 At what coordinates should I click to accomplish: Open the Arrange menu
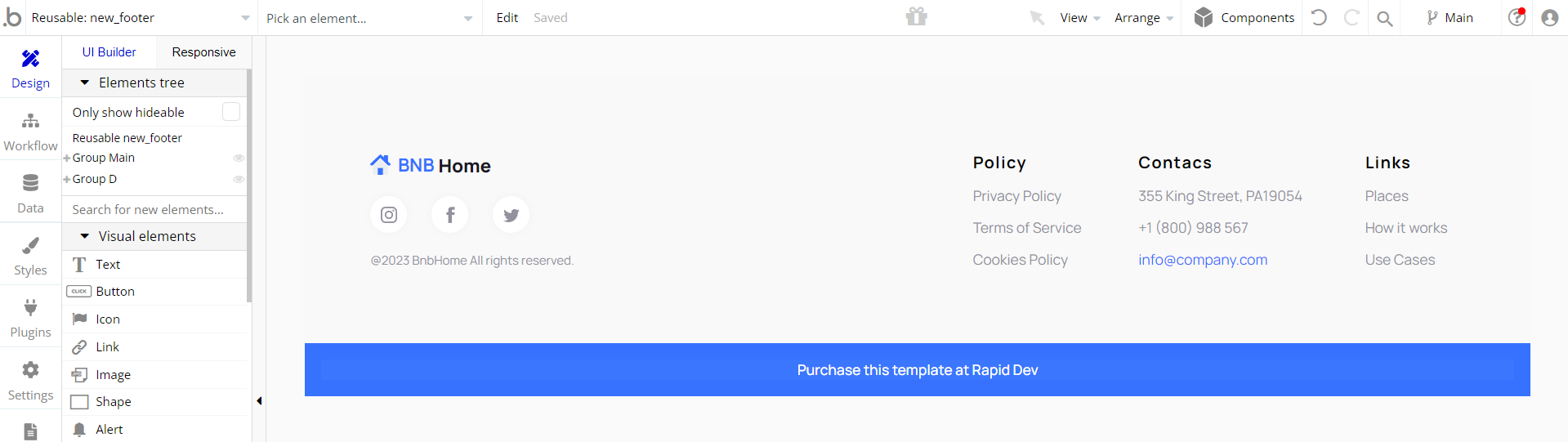click(x=1144, y=18)
